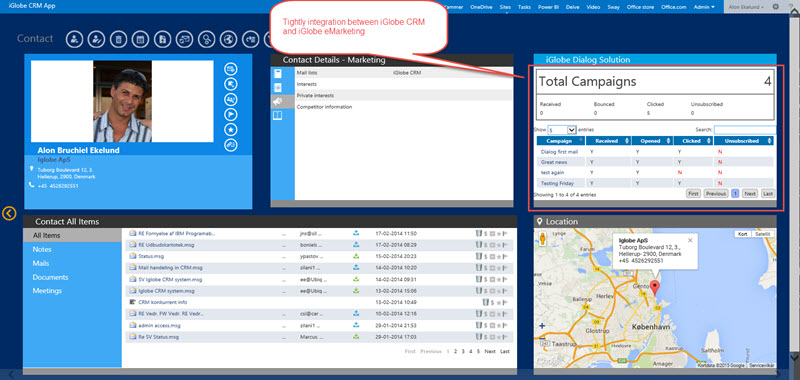Select the open book icon in Contact Details

click(x=278, y=116)
